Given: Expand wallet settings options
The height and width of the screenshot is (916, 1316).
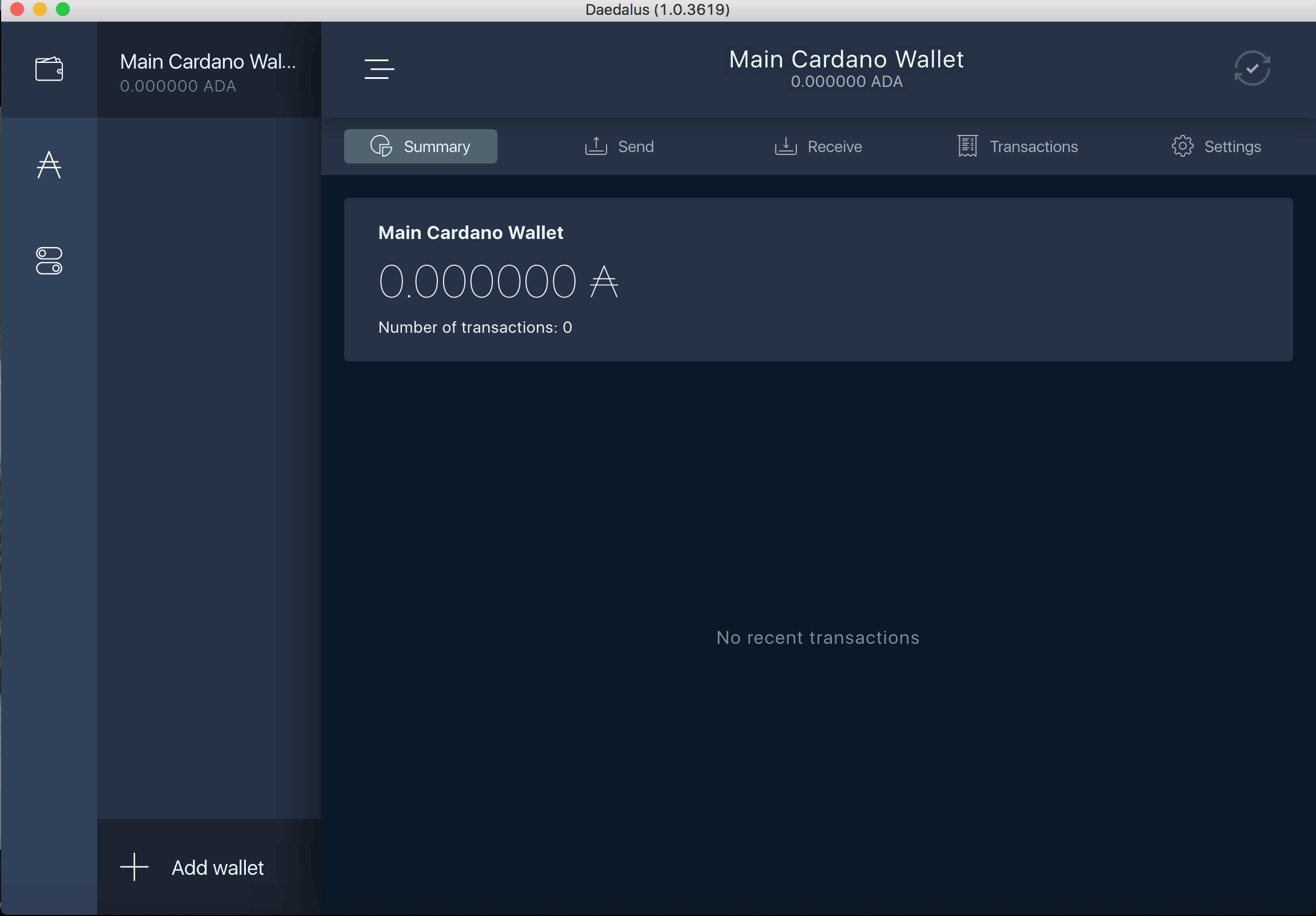Looking at the screenshot, I should [x=379, y=69].
